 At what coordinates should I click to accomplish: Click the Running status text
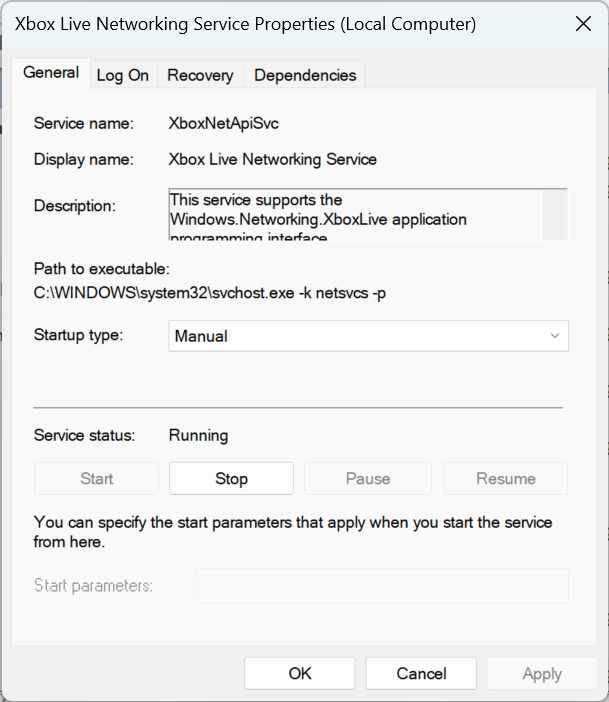[x=198, y=435]
